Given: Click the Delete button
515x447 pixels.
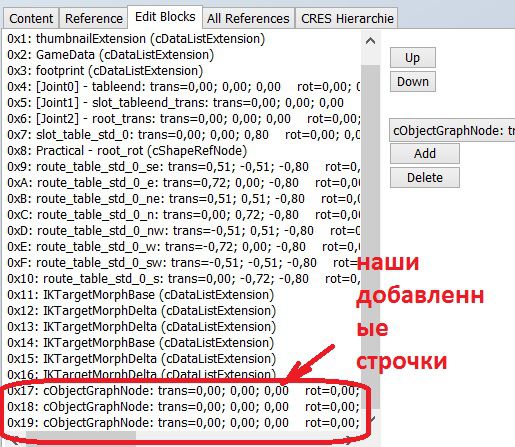Looking at the screenshot, I should click(x=425, y=178).
